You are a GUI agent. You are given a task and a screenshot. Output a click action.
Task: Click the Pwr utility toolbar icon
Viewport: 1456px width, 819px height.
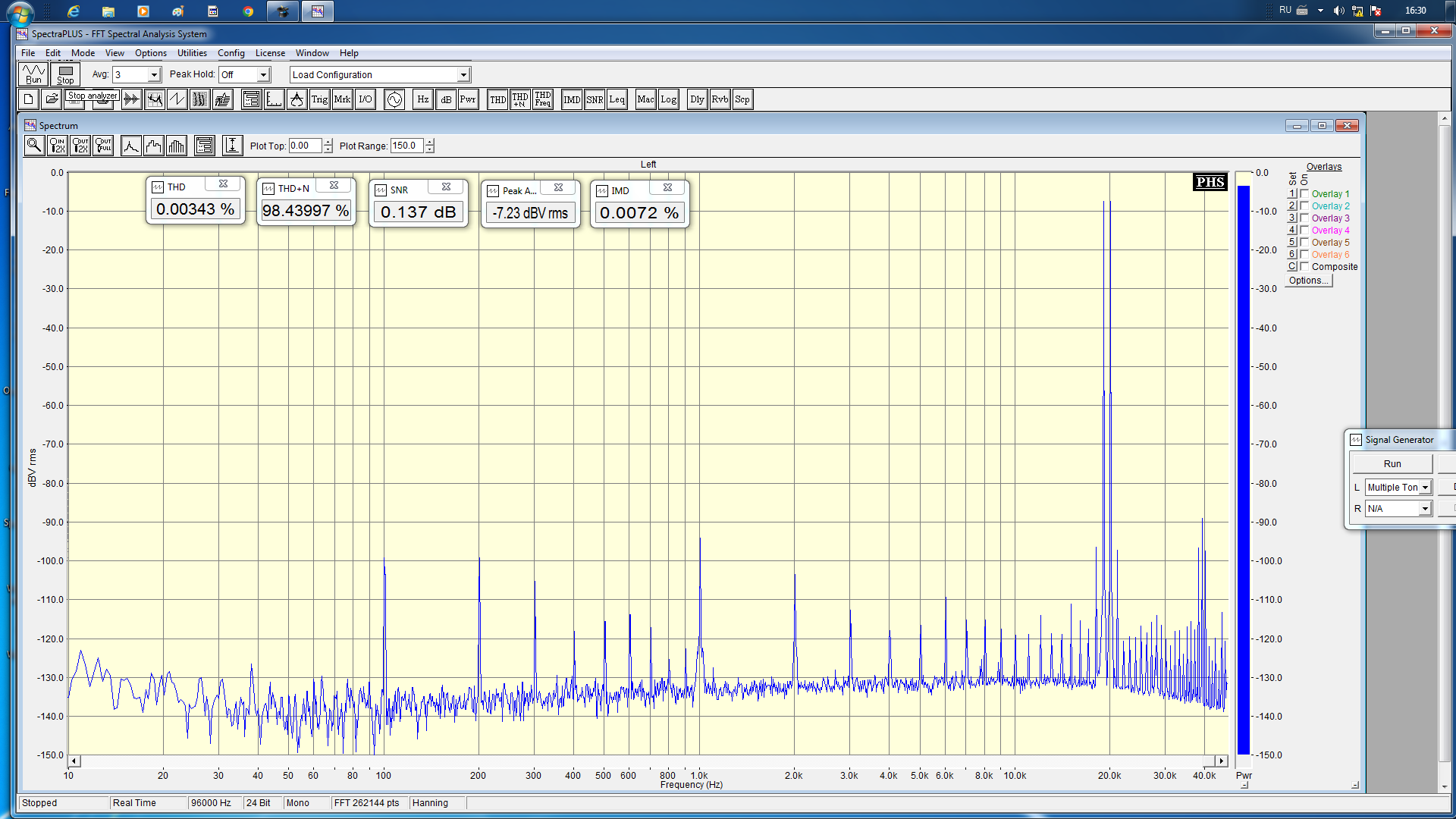[x=469, y=99]
